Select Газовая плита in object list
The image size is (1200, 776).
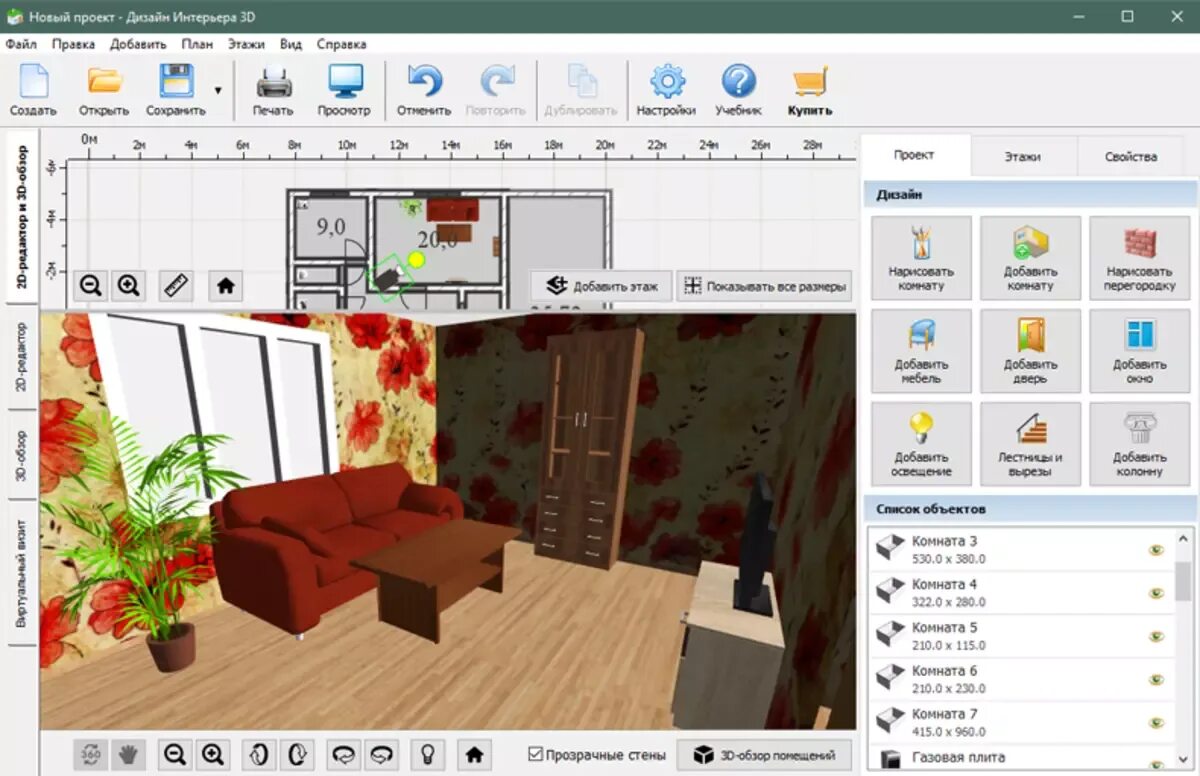point(1021,758)
